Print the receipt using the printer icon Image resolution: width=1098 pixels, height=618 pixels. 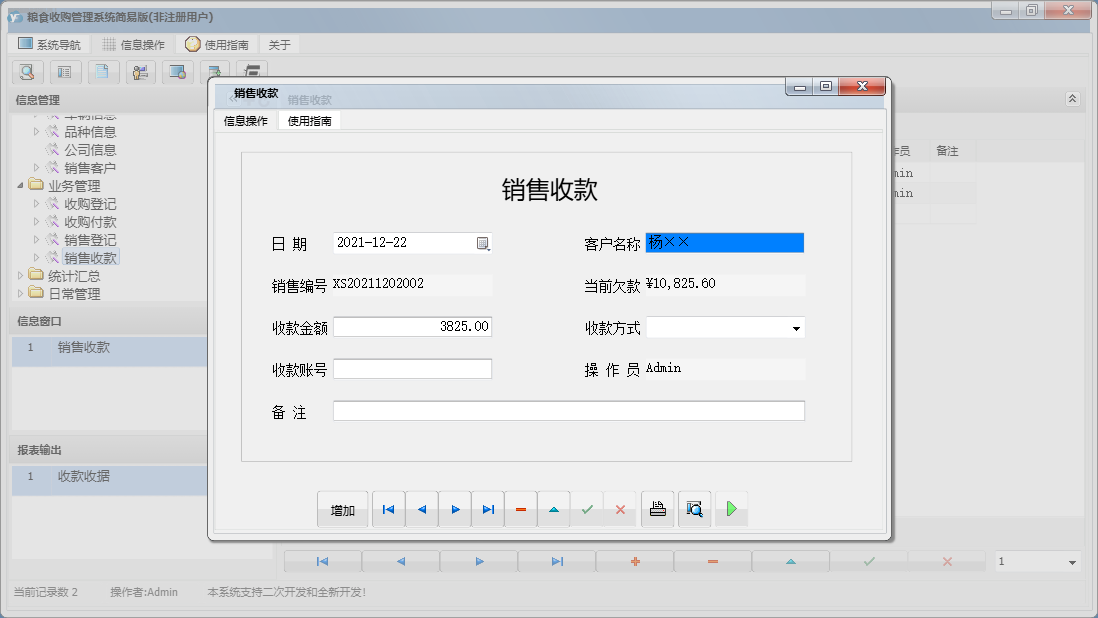coord(657,509)
